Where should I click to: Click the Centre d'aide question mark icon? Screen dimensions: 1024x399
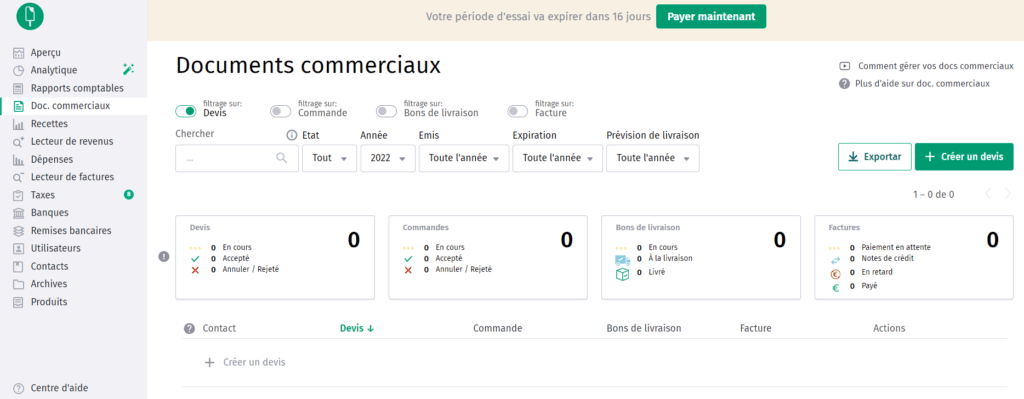pyautogui.click(x=18, y=388)
